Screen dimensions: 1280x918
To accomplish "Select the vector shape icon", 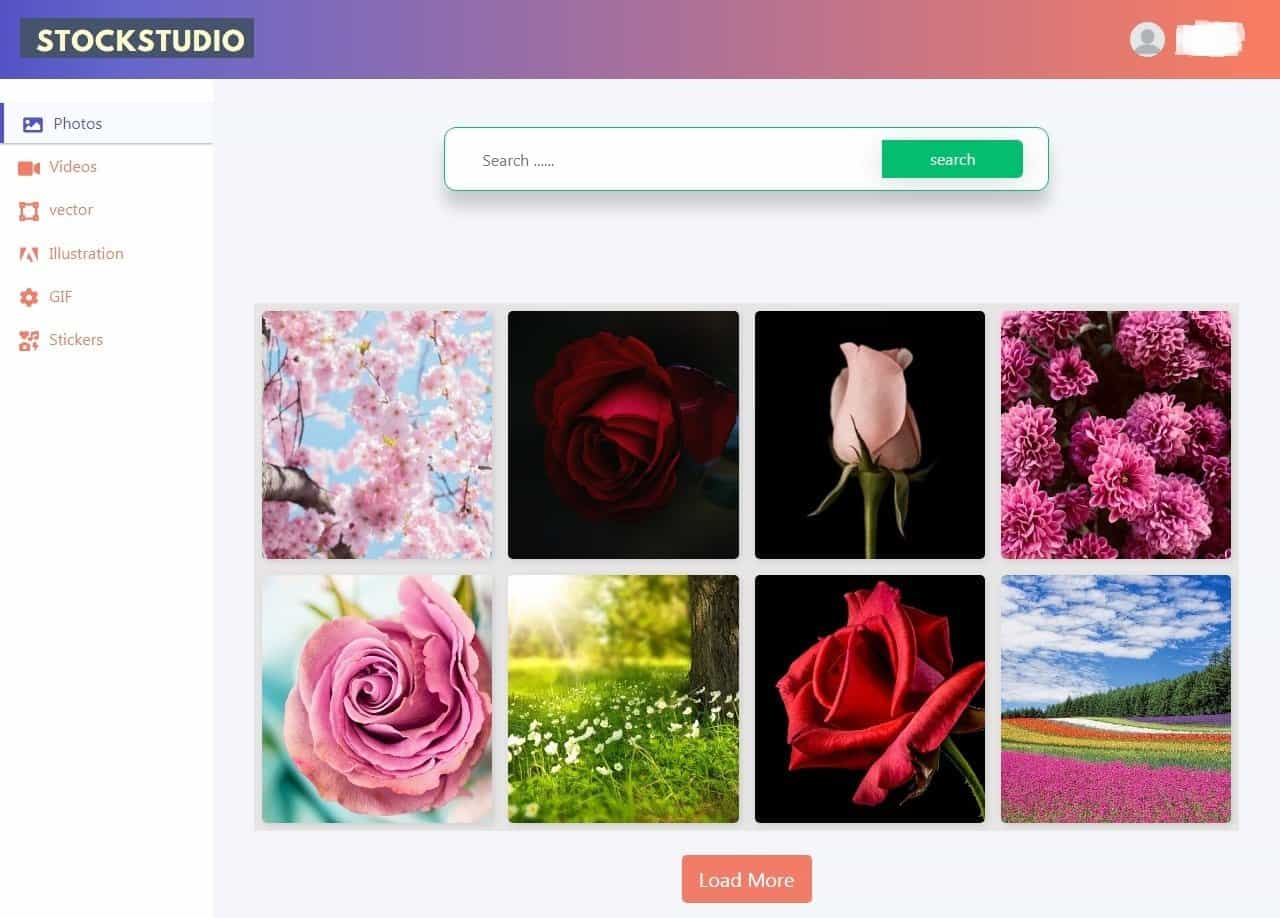I will pos(29,211).
